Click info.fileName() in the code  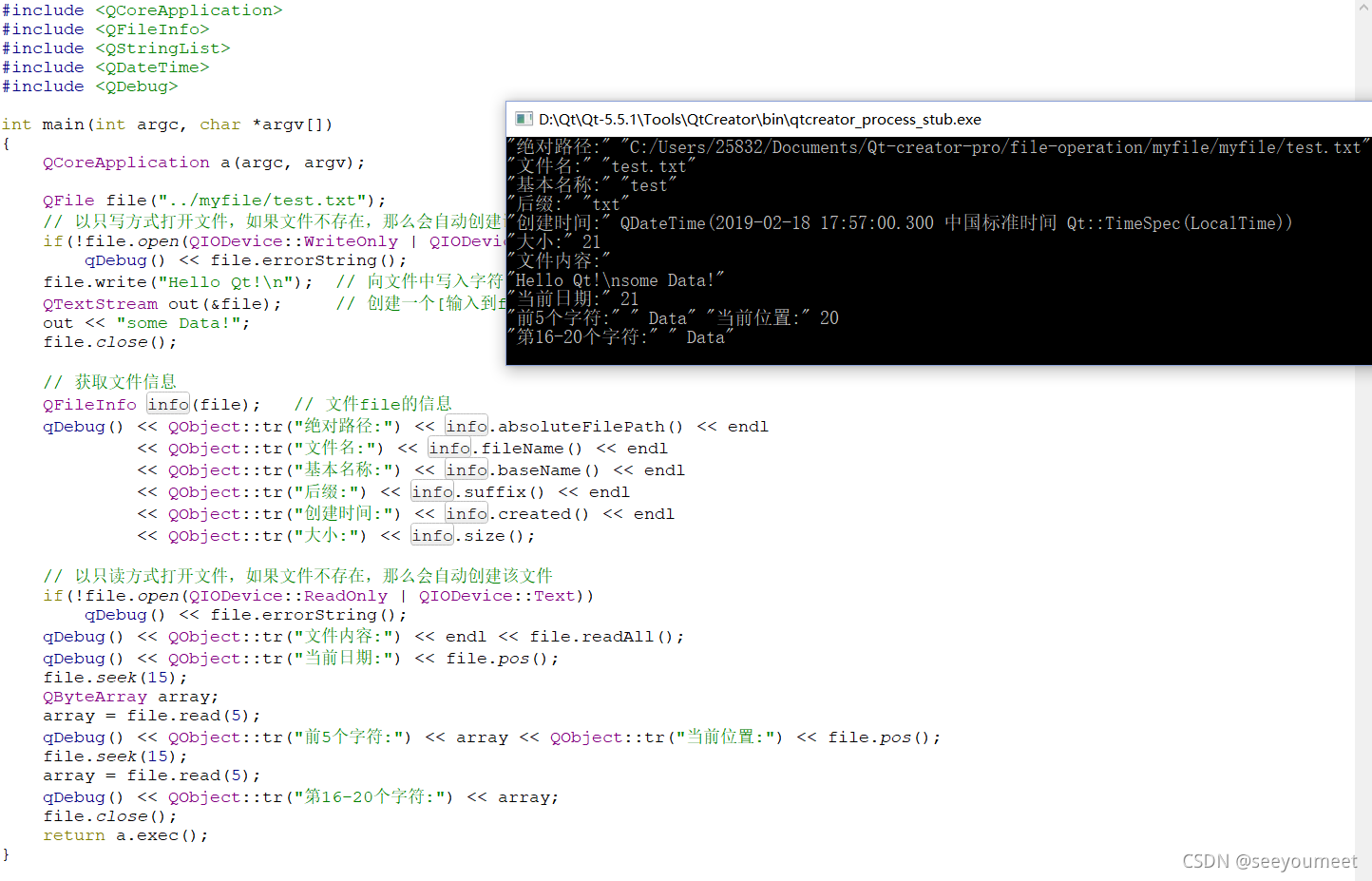tap(505, 449)
